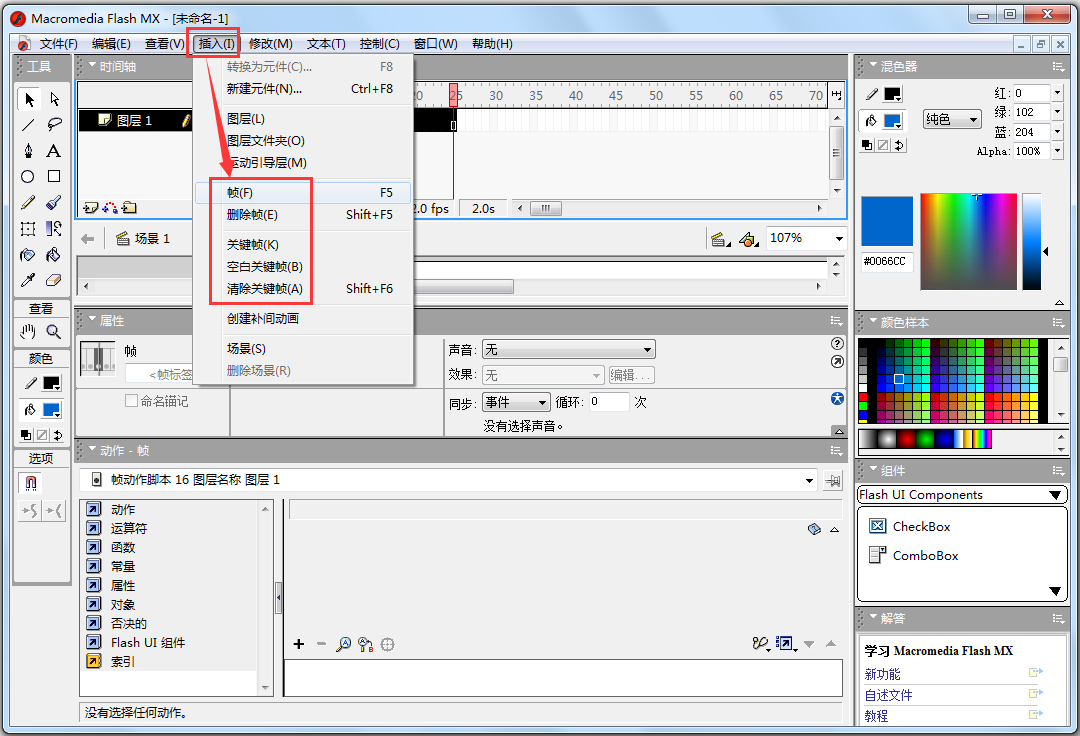Click the #0066CC fill preview swatch
Screen dimensions: 1080x736
(x=886, y=221)
